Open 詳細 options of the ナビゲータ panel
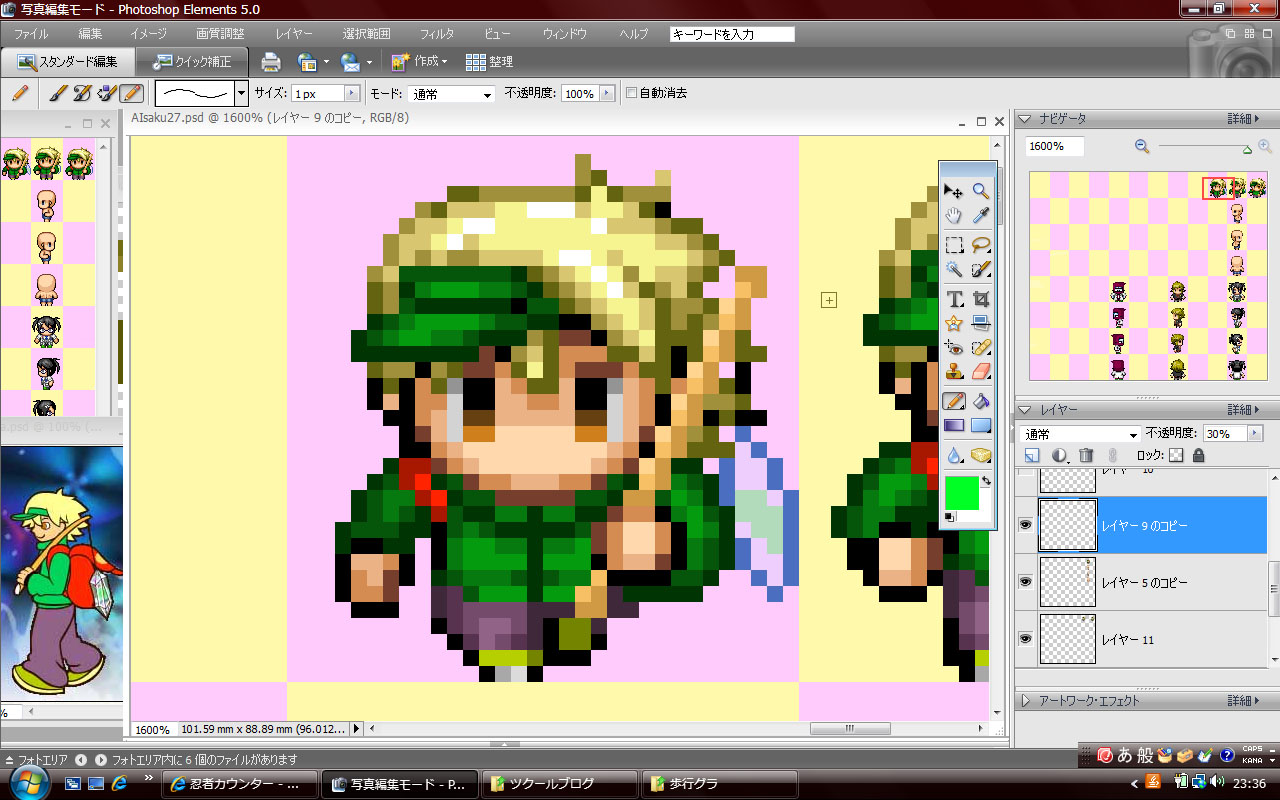 pos(1242,119)
